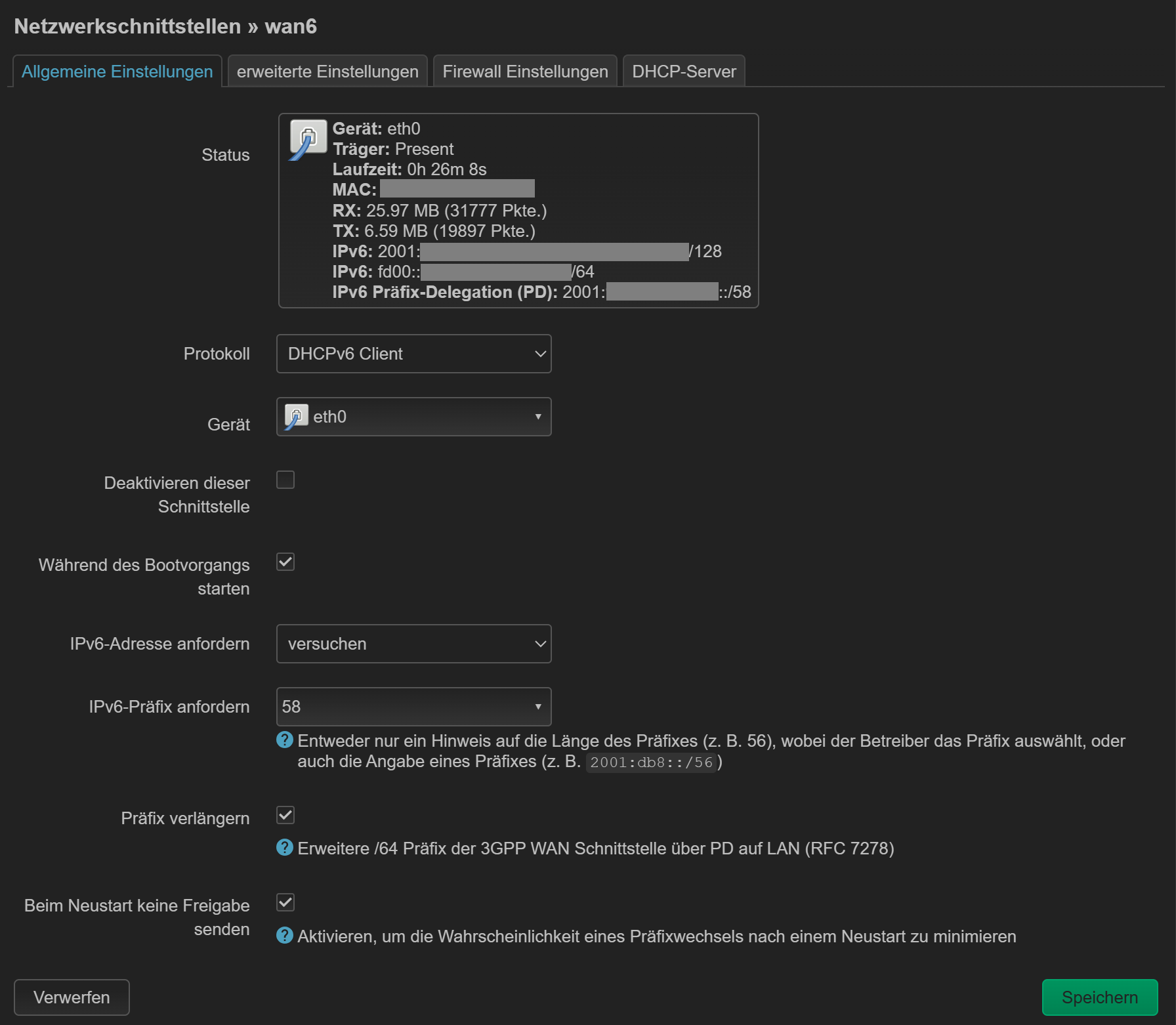Switch to erweiterte Einstellungen tab
1176x1025 pixels.
point(327,72)
